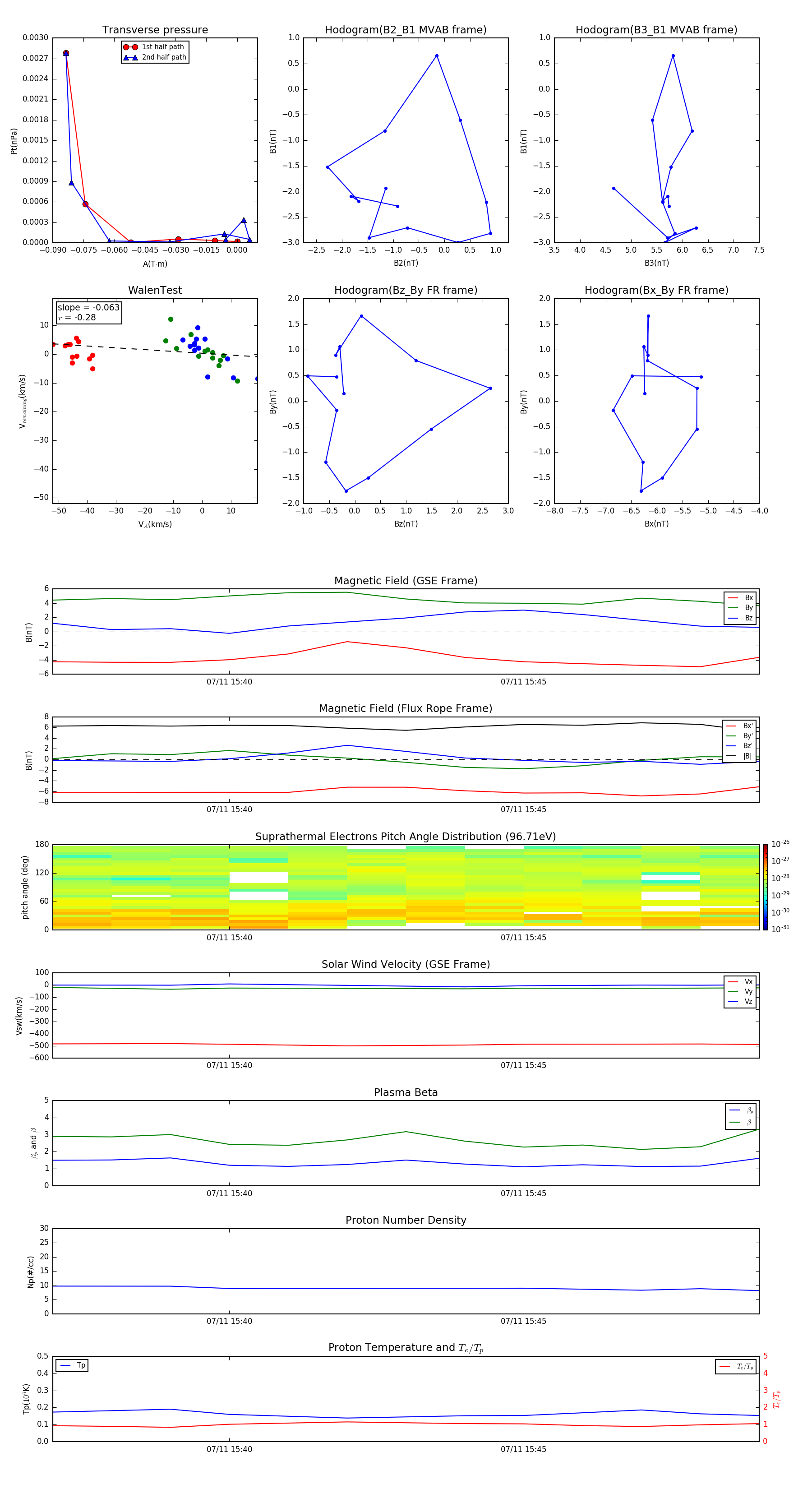Select the "Pt(nPa)" y-axis label
Screen dimensions: 812x1489
coord(14,141)
